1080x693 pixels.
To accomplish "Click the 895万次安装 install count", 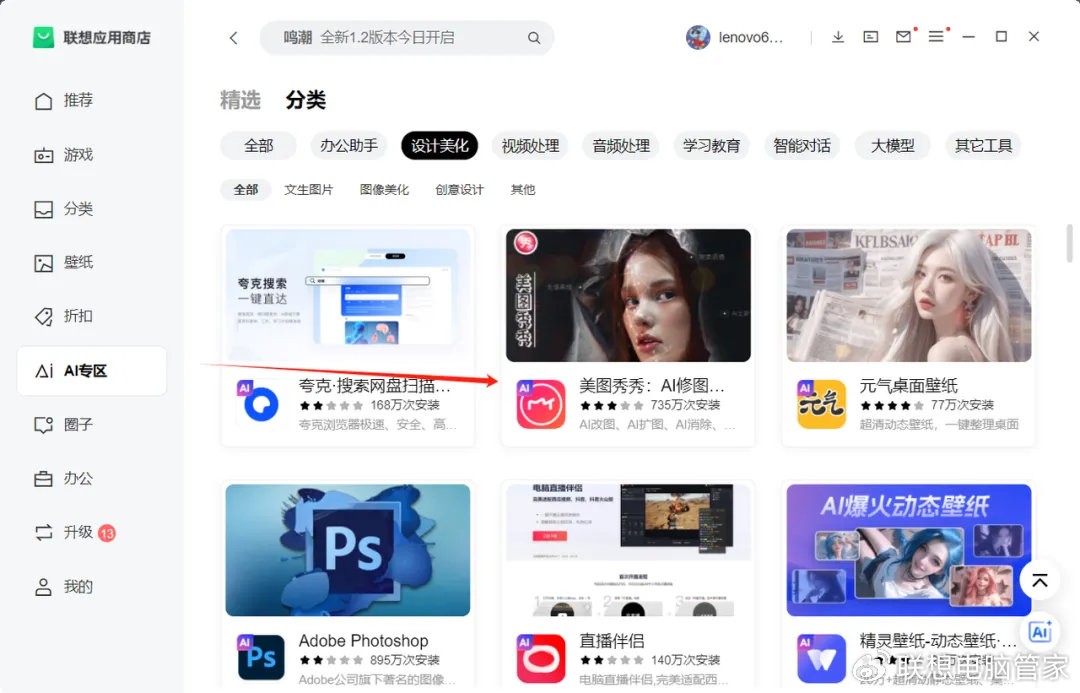I will point(404,660).
